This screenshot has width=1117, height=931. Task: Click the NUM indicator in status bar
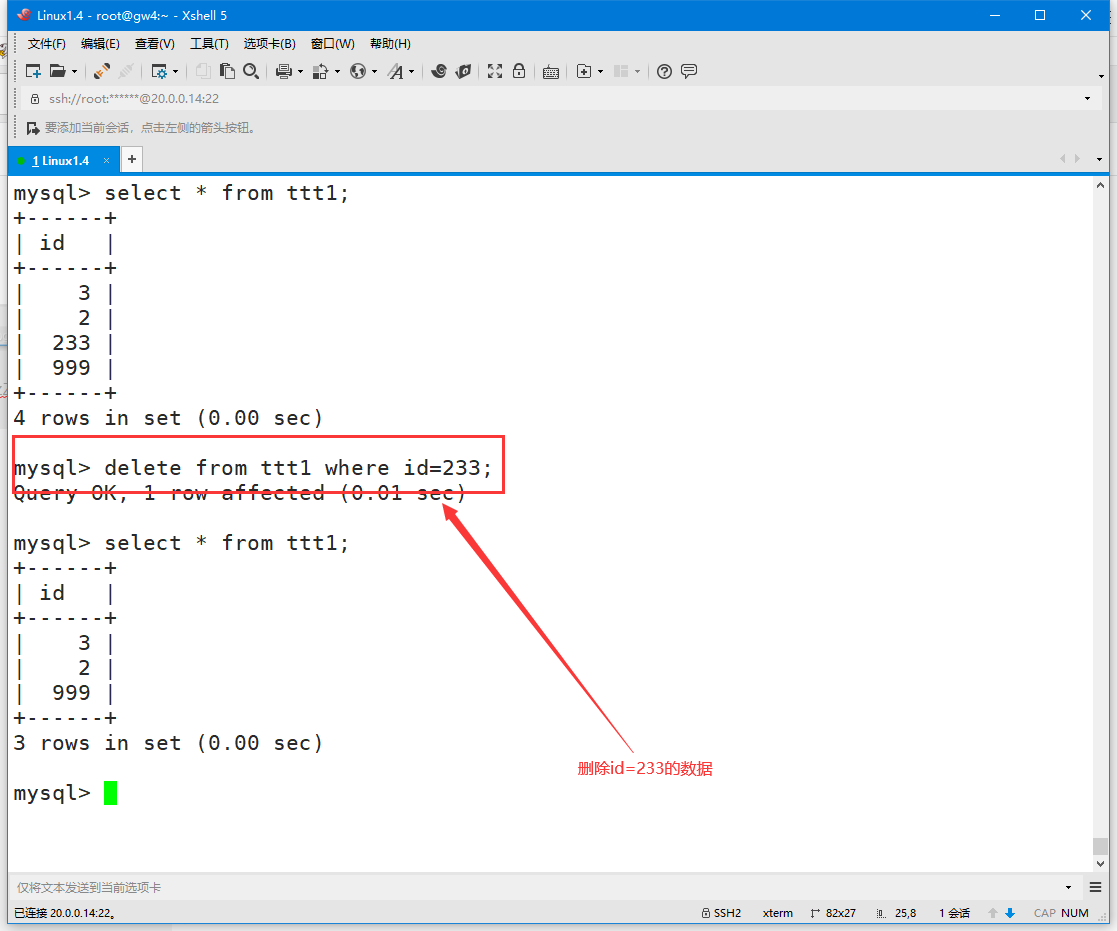coord(1074,913)
